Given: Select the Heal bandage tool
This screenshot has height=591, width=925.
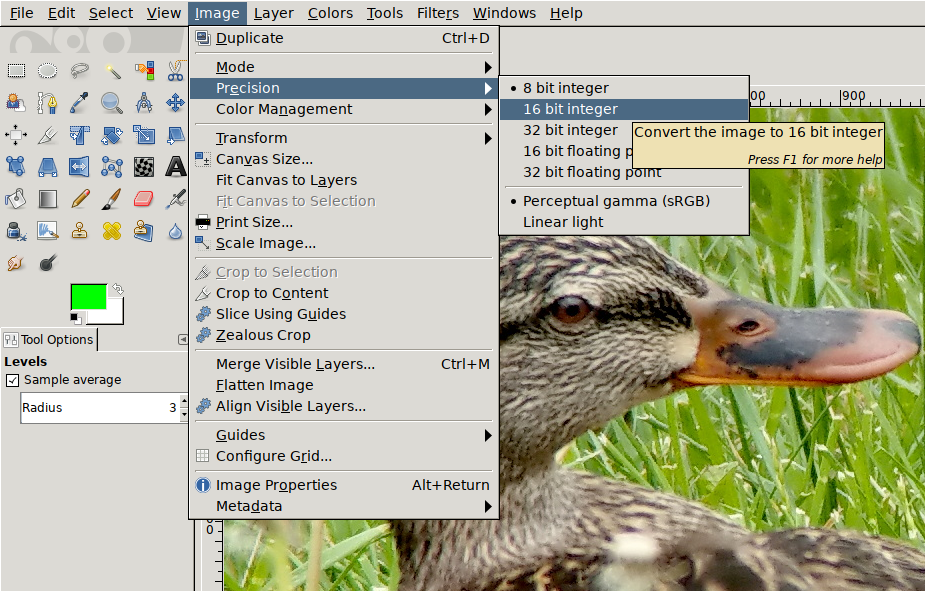Looking at the screenshot, I should click(x=112, y=230).
